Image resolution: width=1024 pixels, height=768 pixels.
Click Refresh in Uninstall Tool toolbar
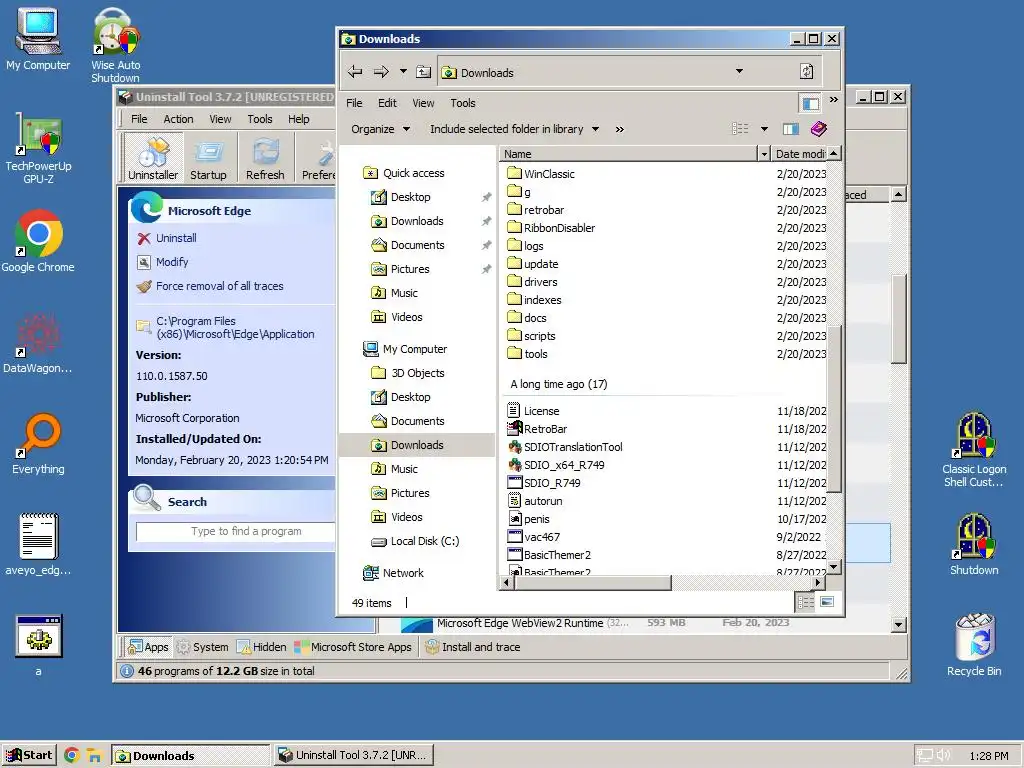pyautogui.click(x=265, y=158)
